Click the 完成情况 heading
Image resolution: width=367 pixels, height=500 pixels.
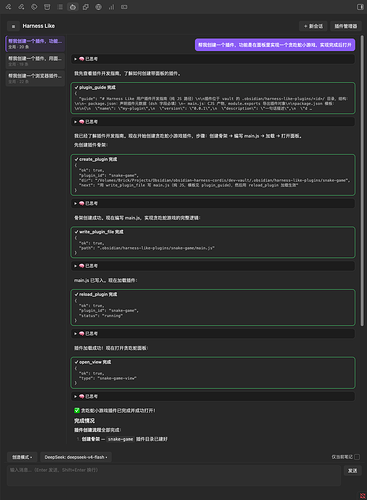coord(84,421)
